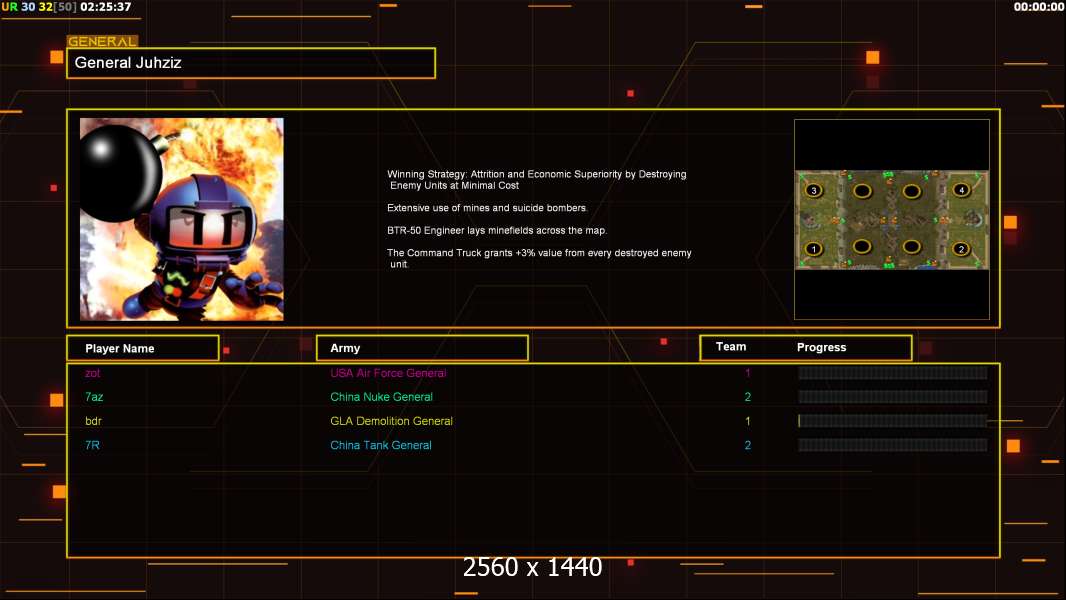Click bdr's loading progress bar
Image resolution: width=1066 pixels, height=600 pixels.
(x=893, y=421)
